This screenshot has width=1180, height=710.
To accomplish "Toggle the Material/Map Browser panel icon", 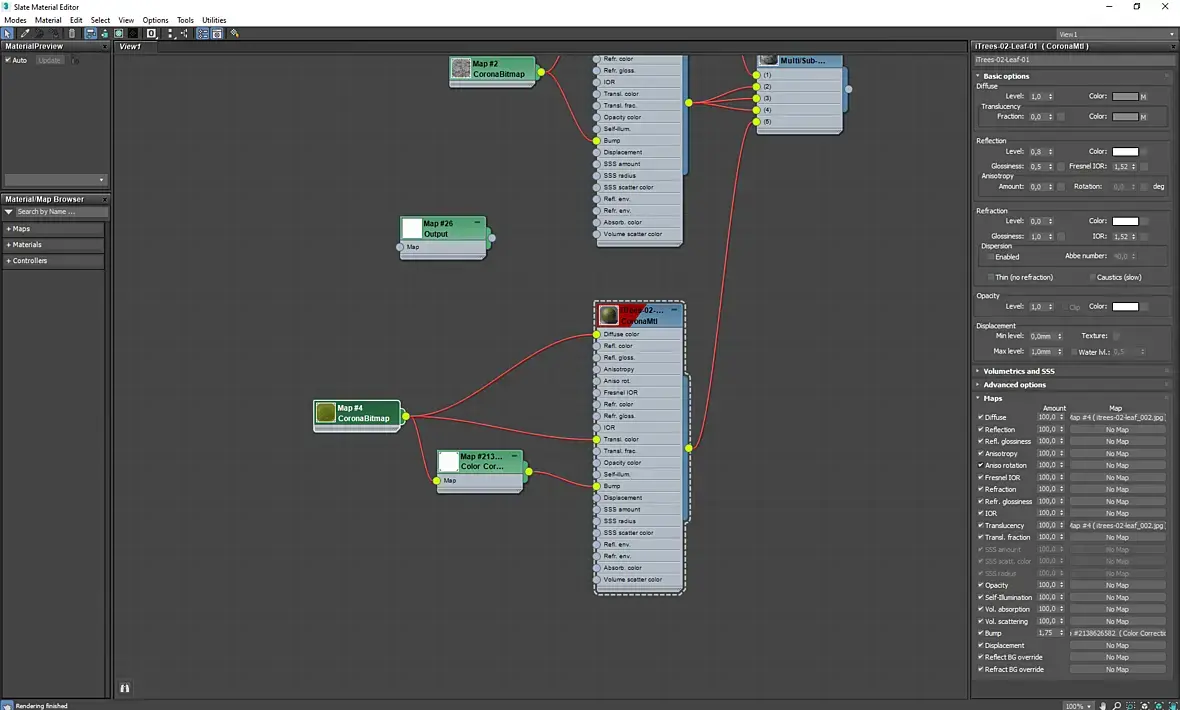I will tap(202, 34).
